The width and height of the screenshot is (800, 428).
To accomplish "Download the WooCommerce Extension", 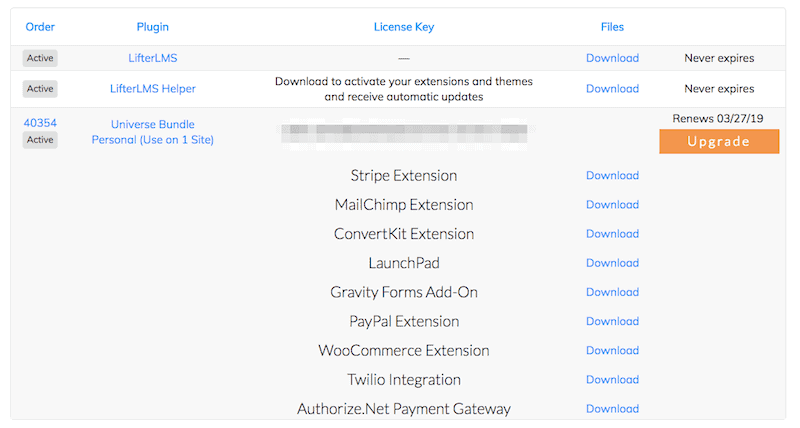I will click(x=612, y=350).
